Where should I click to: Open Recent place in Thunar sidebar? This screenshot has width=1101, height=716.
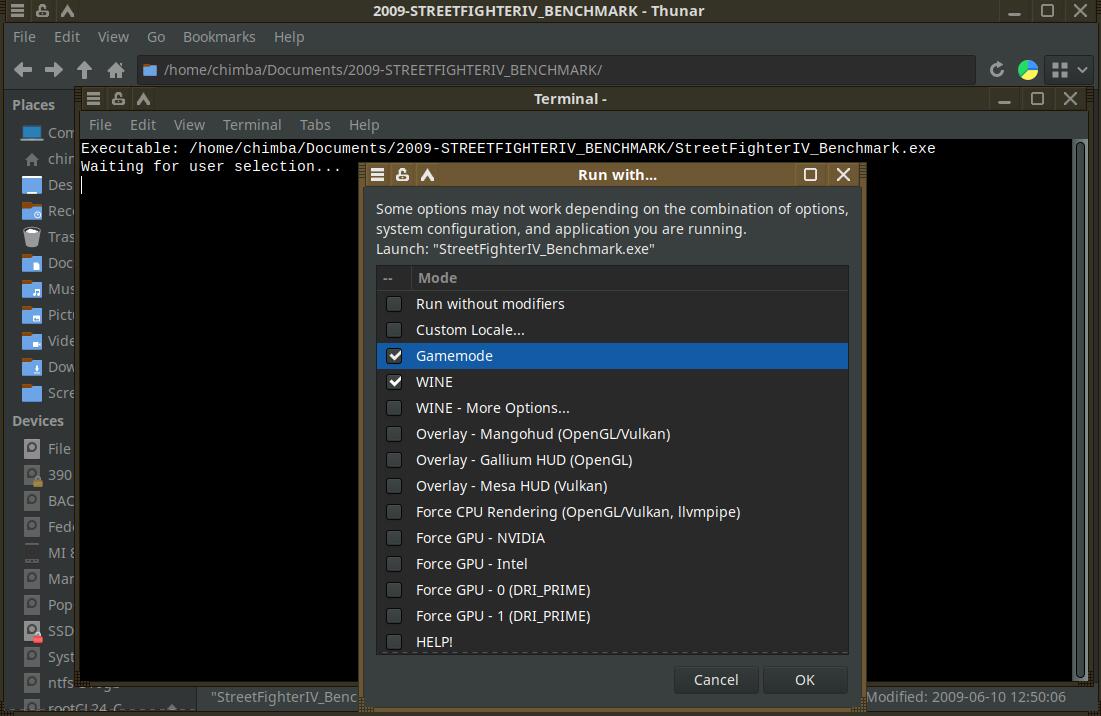point(46,211)
